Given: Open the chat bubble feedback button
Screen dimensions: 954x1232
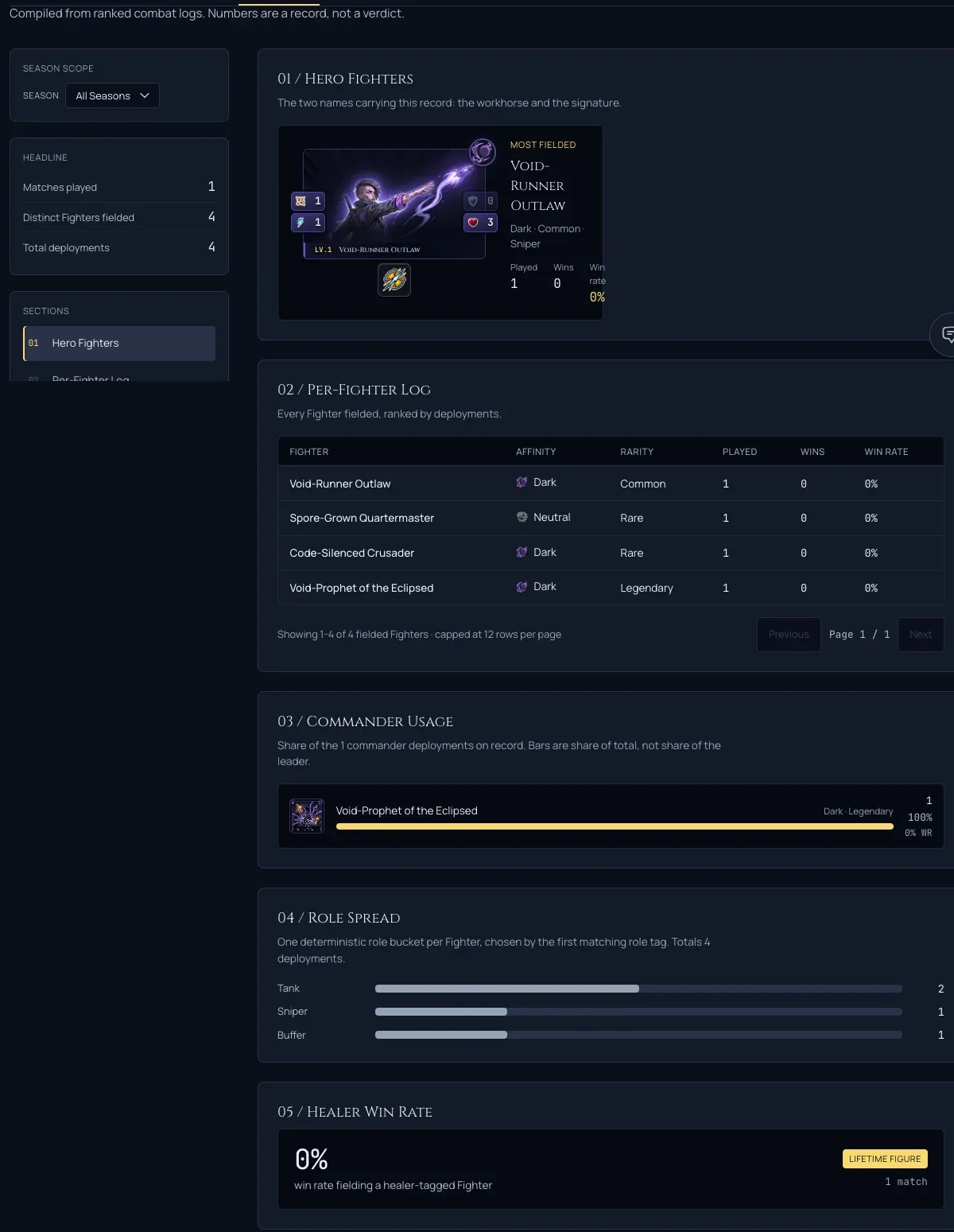Looking at the screenshot, I should (x=946, y=334).
